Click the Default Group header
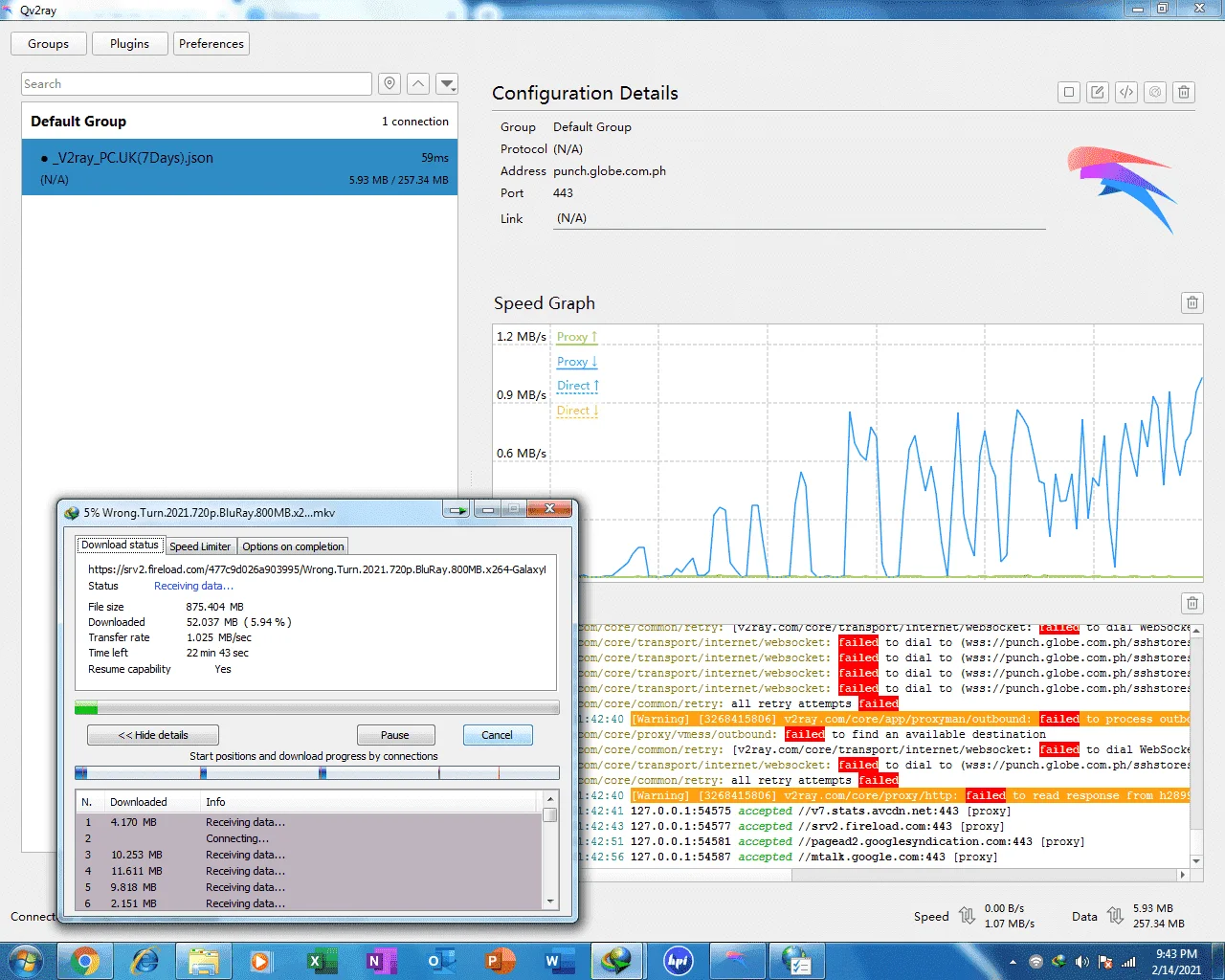 pyautogui.click(x=239, y=122)
